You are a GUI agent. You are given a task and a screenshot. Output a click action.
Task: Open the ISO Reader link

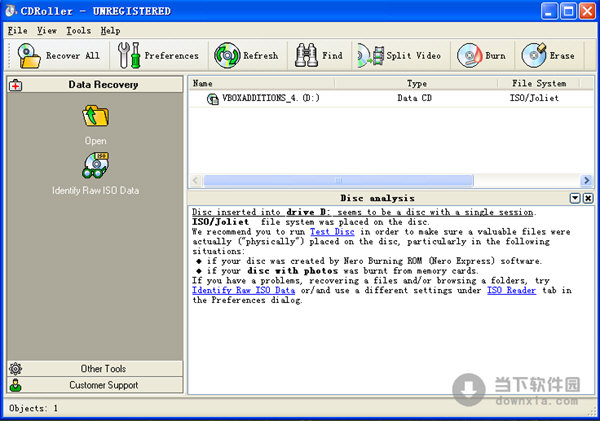click(x=511, y=290)
